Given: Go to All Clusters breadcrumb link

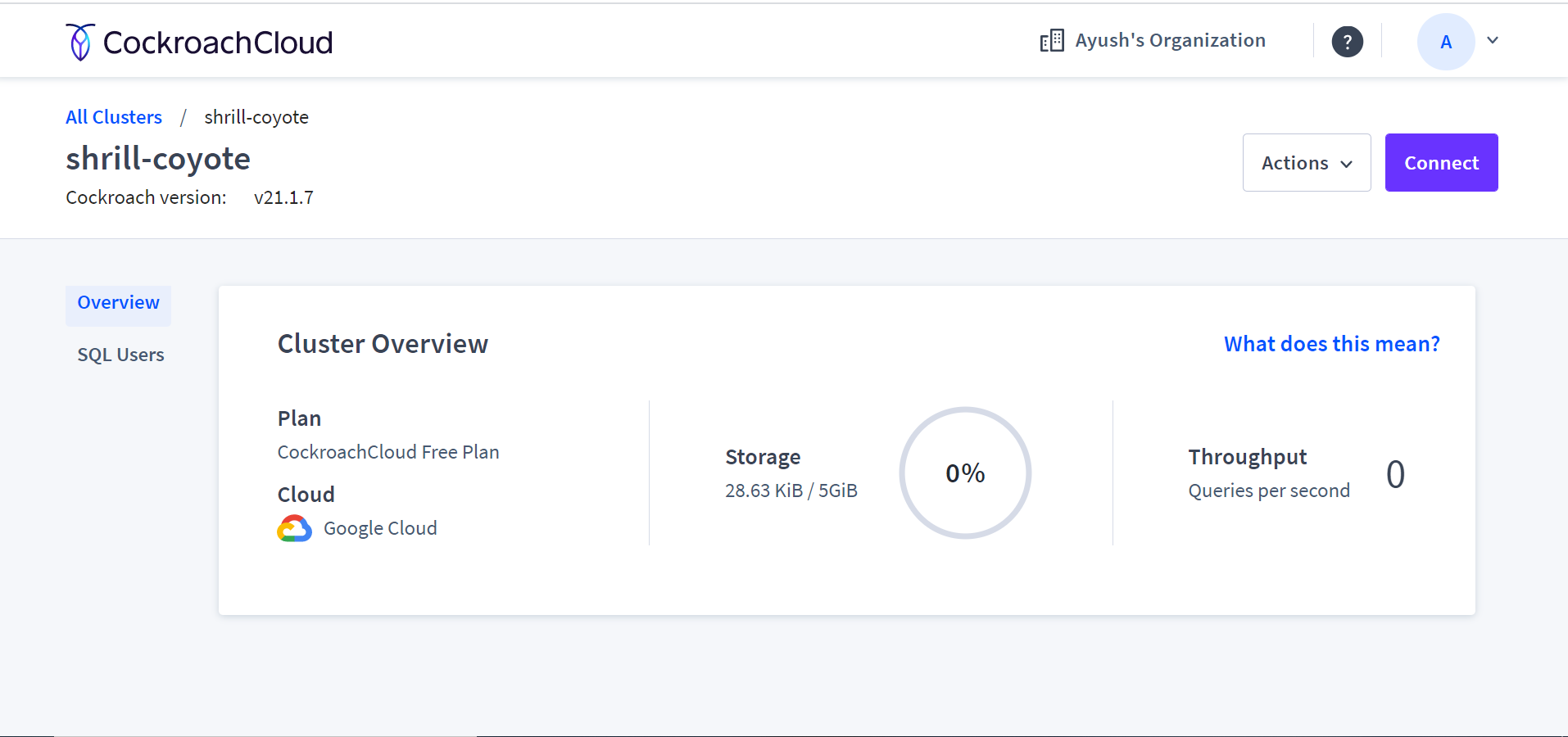Looking at the screenshot, I should (x=114, y=117).
